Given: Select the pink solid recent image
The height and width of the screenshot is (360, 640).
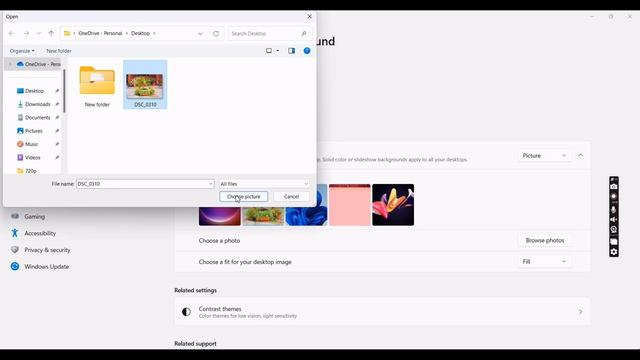Looking at the screenshot, I should [x=350, y=205].
